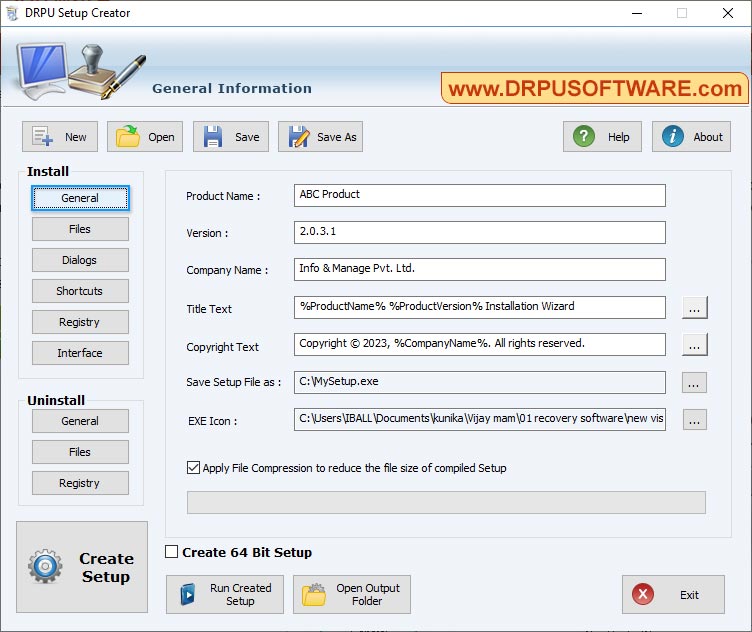Open the Interface section
The width and height of the screenshot is (752, 632).
coord(80,353)
